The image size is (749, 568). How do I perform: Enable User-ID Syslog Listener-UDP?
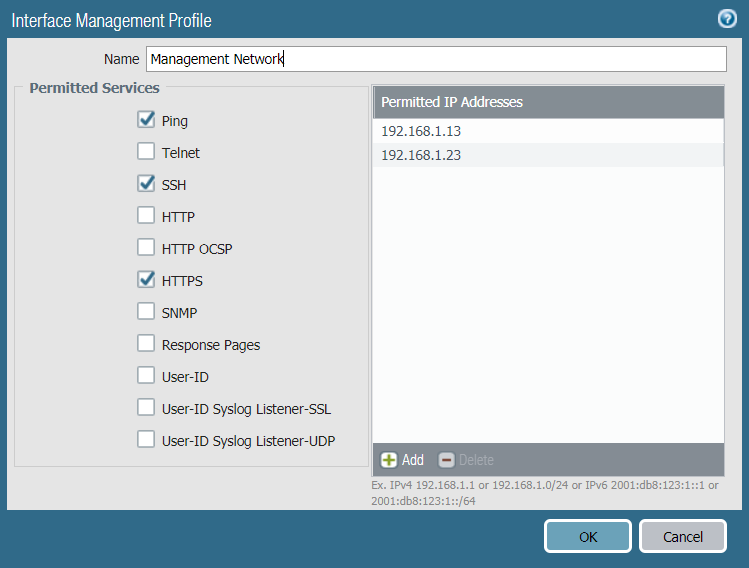[146, 441]
